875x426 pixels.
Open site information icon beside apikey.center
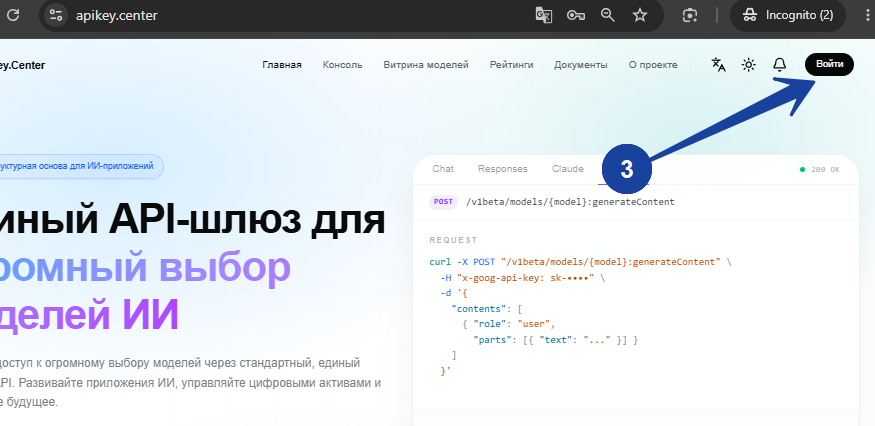(x=56, y=15)
